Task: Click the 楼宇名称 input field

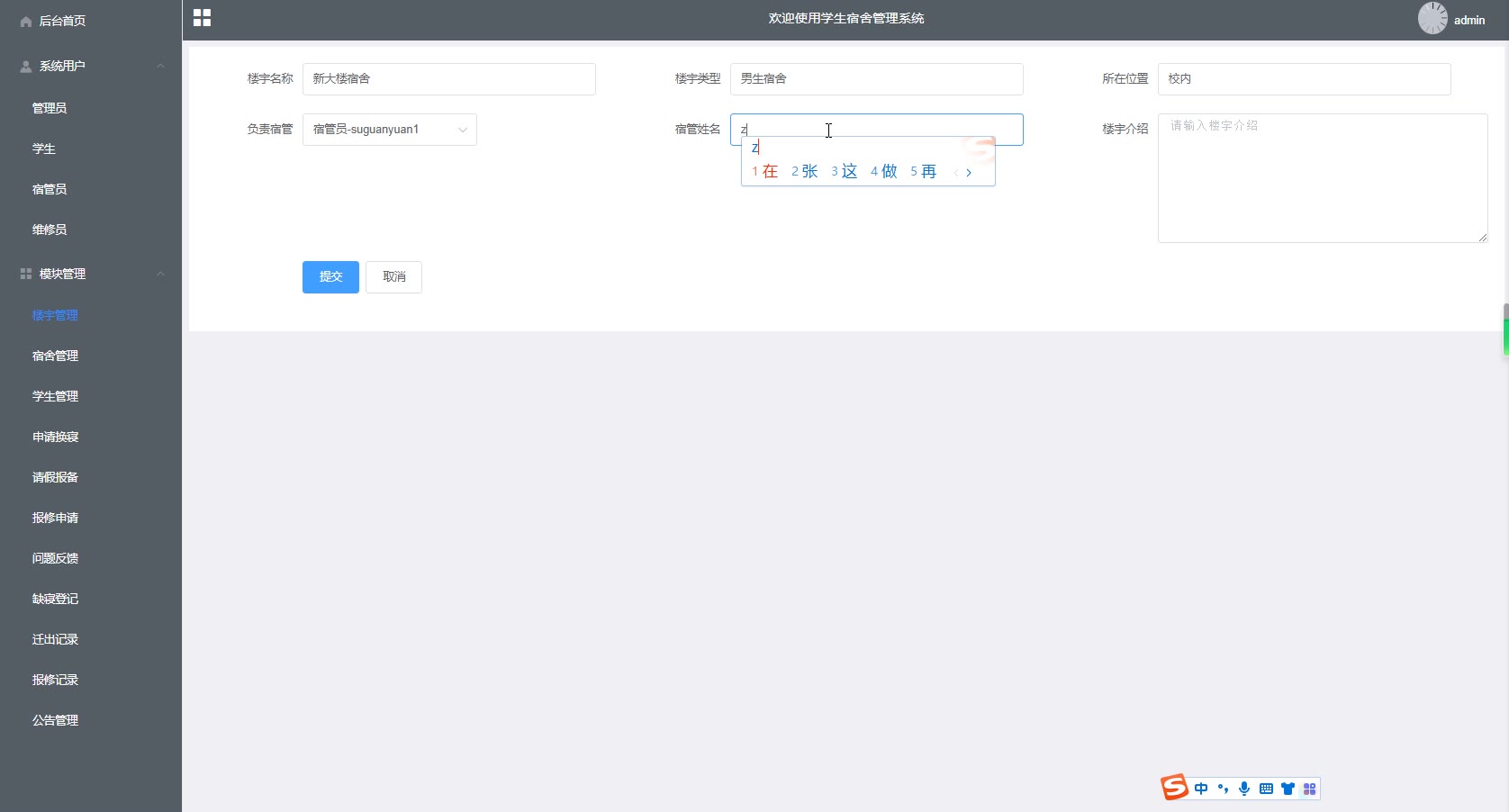Action: [449, 79]
